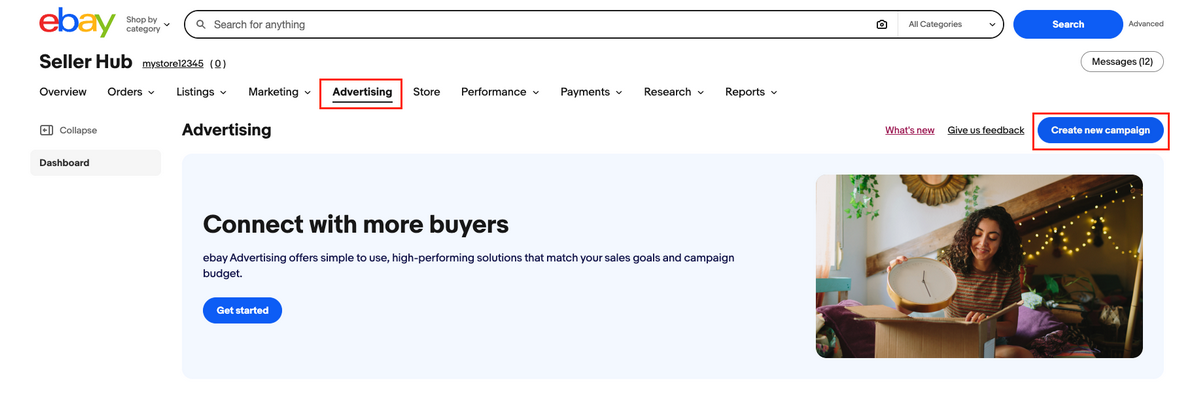Click the Connect with more buyers headline
The image size is (1200, 404).
[x=356, y=223]
